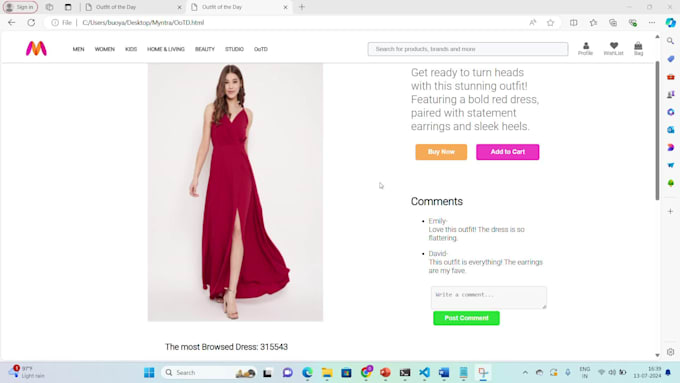Click the Write a comment text box
The image size is (680, 383).
pyautogui.click(x=489, y=297)
